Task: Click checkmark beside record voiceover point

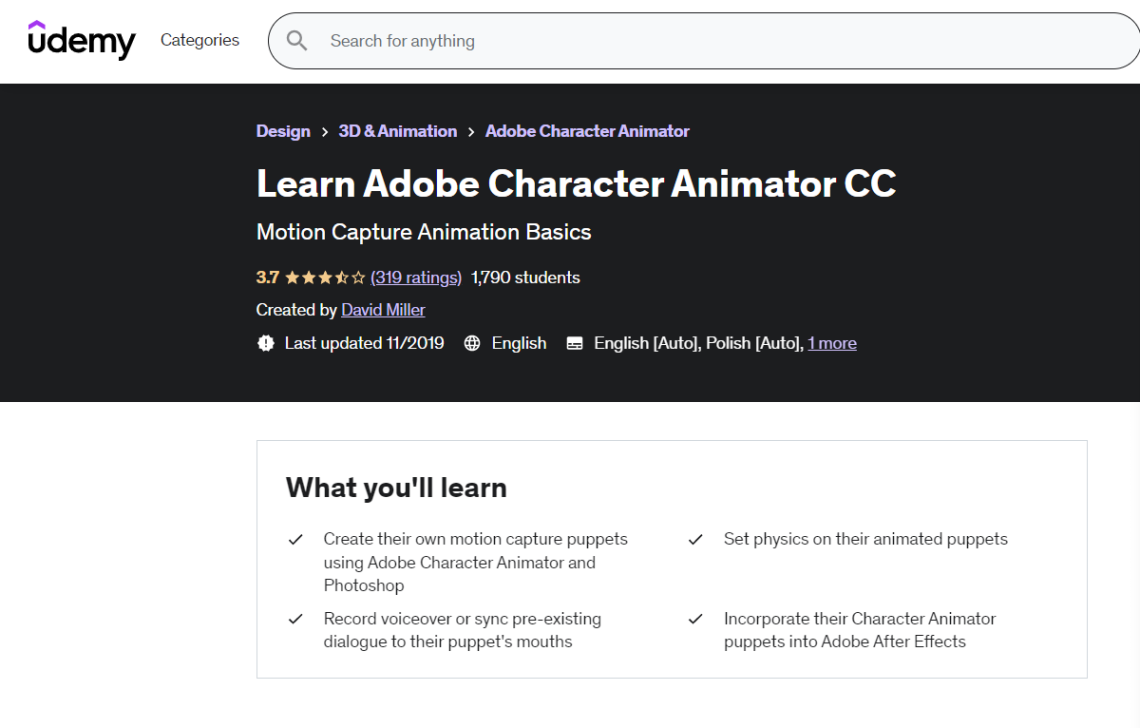Action: click(x=296, y=620)
